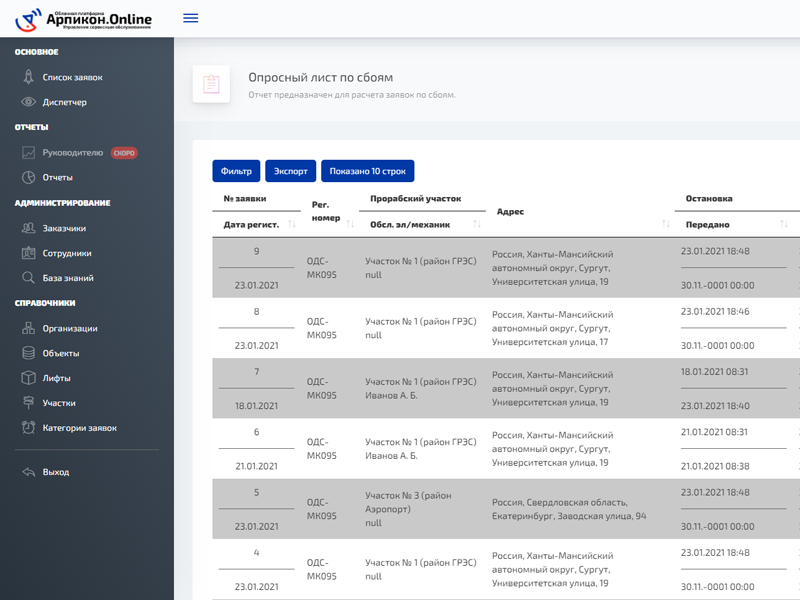Screen dimensions: 800x600
Task: Open Объекты via the database icon
Action: click(x=29, y=353)
